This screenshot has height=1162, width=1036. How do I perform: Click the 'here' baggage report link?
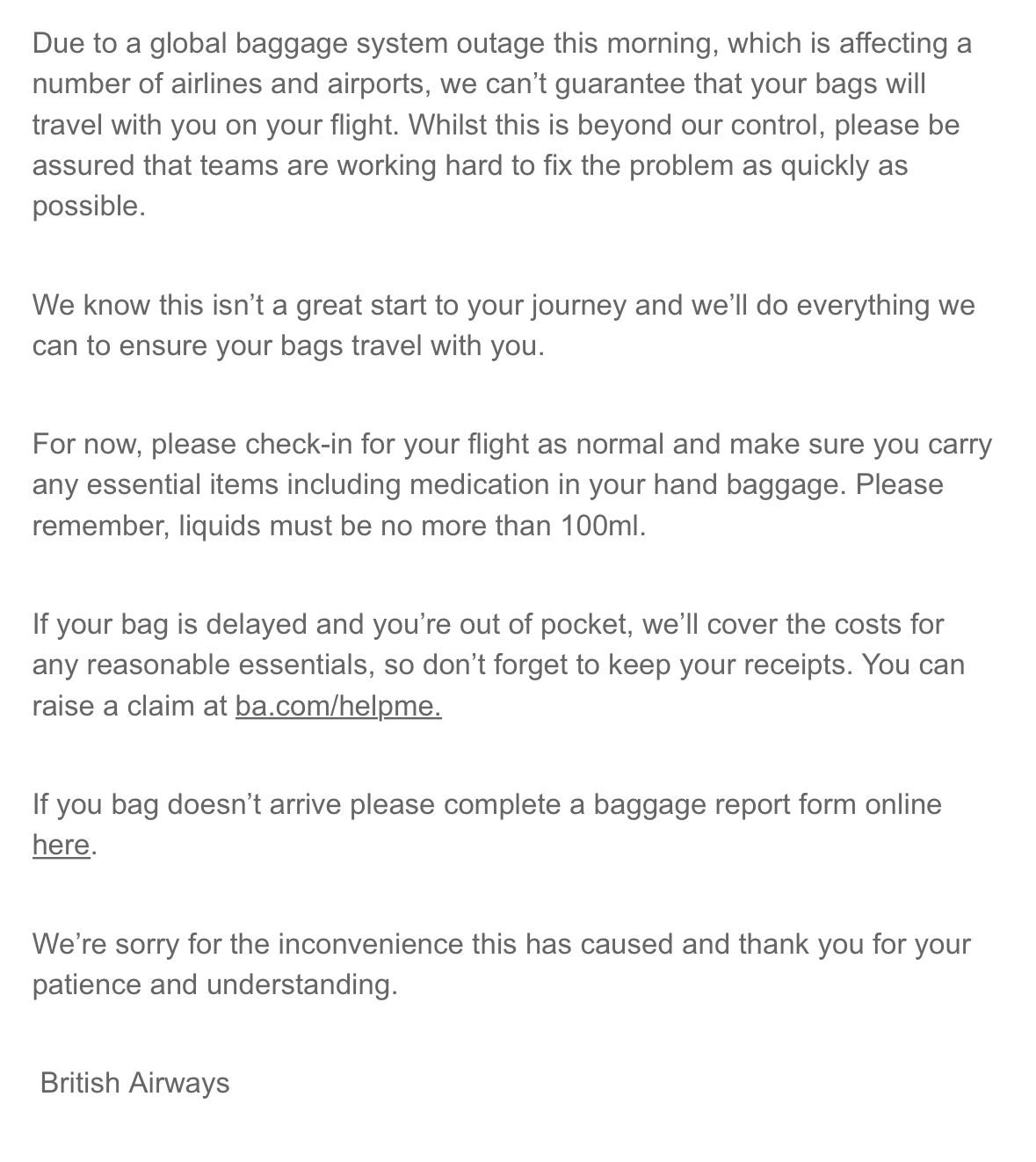(61, 845)
